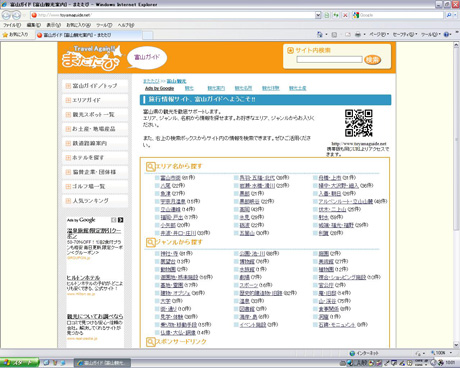The image size is (460, 368).
Task: Click the Windows Start button
Action: click(x=19, y=362)
